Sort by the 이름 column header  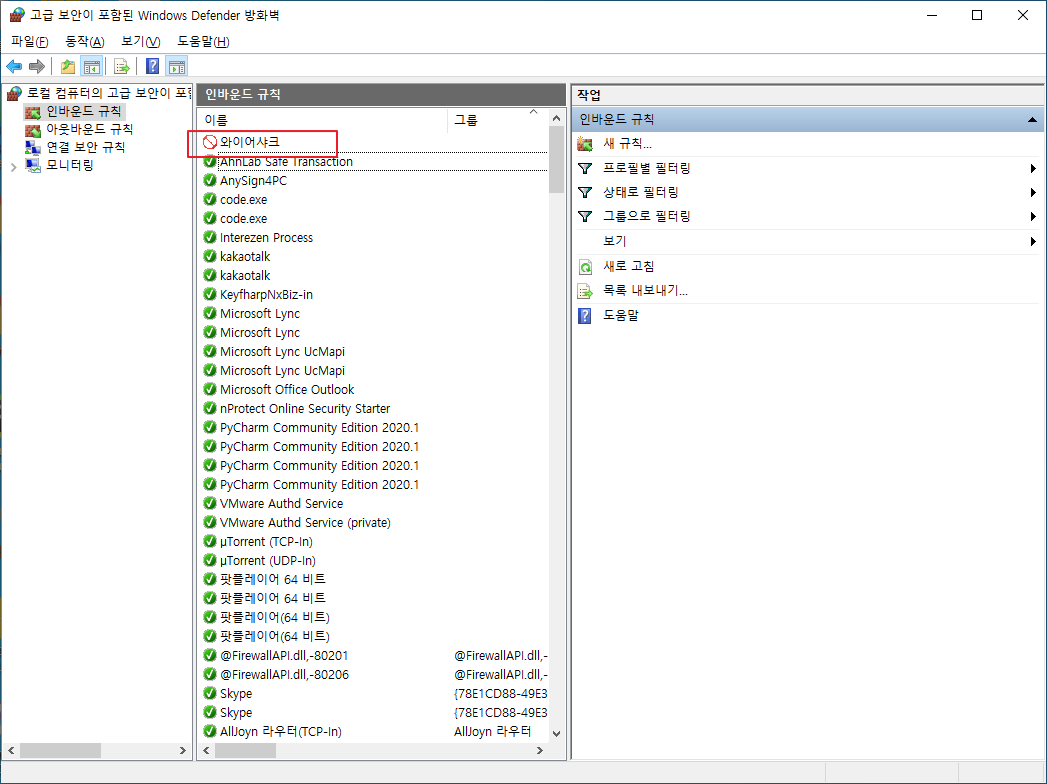point(323,120)
